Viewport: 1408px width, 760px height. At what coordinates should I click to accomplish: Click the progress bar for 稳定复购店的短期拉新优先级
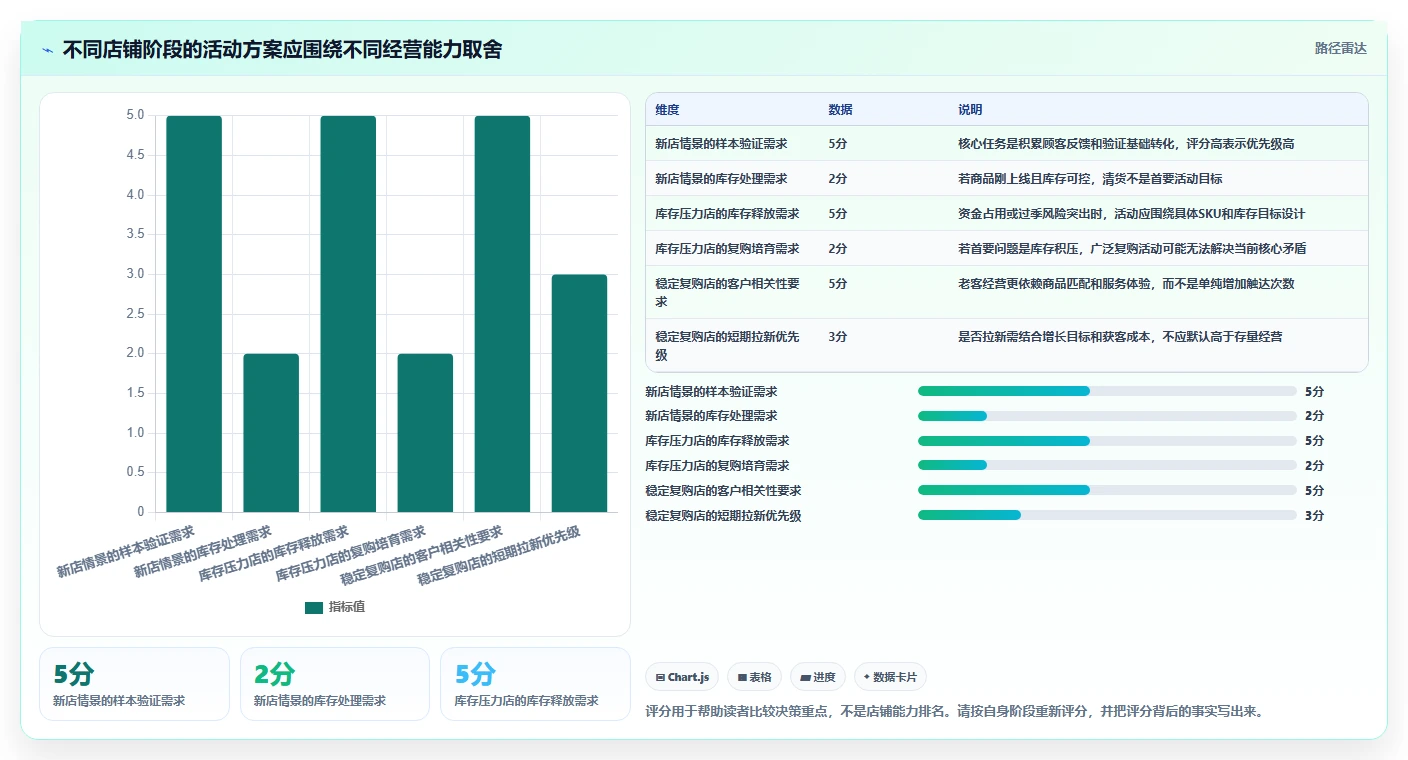1107,515
